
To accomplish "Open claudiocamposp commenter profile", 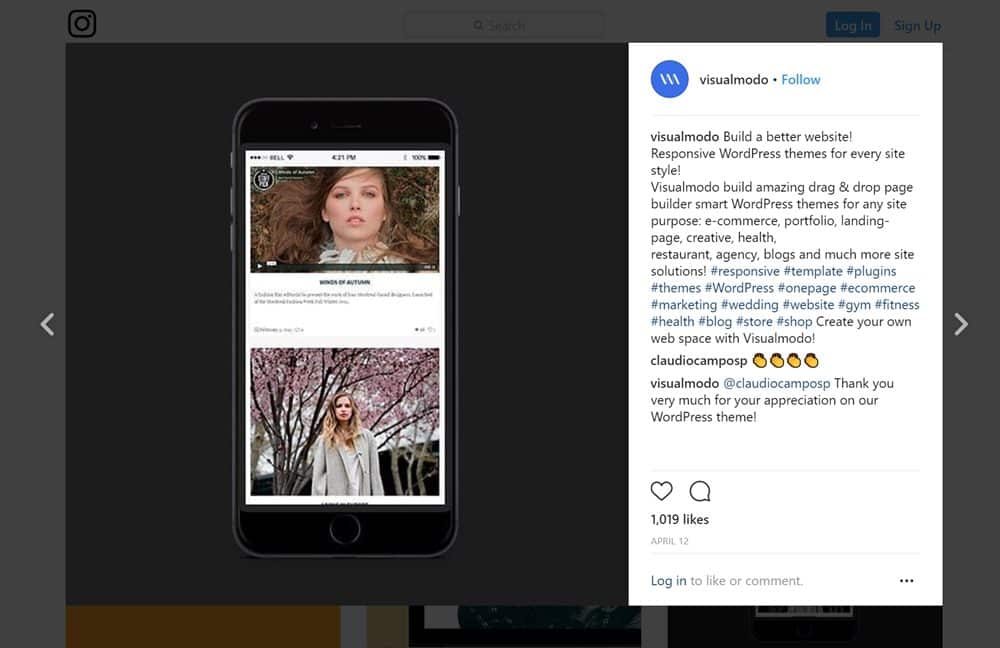I will [x=698, y=360].
